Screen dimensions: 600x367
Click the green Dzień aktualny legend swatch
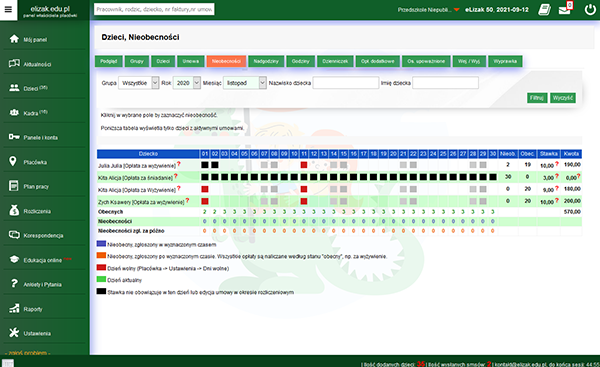[x=101, y=279]
